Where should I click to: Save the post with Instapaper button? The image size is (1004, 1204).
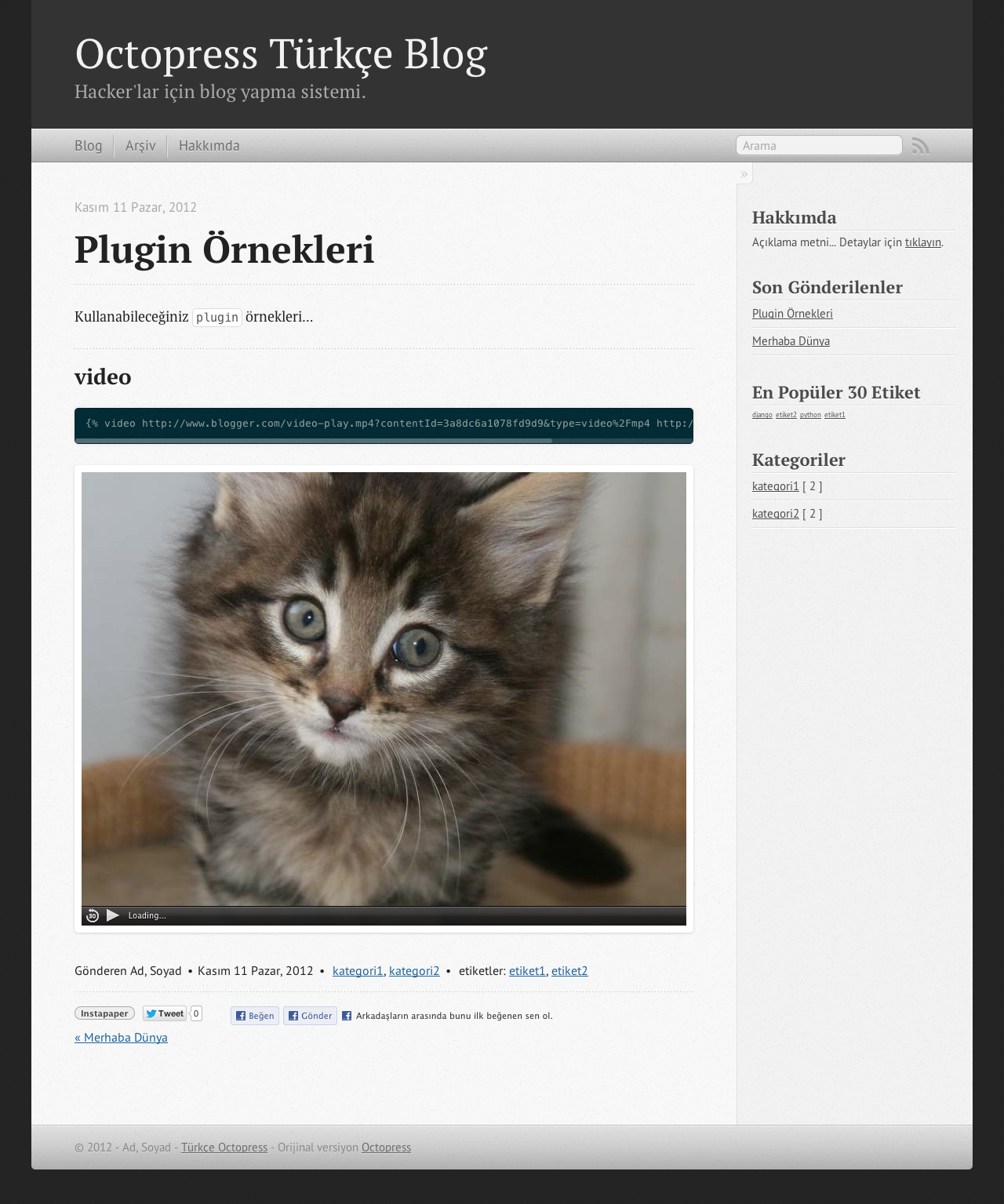[x=104, y=1013]
